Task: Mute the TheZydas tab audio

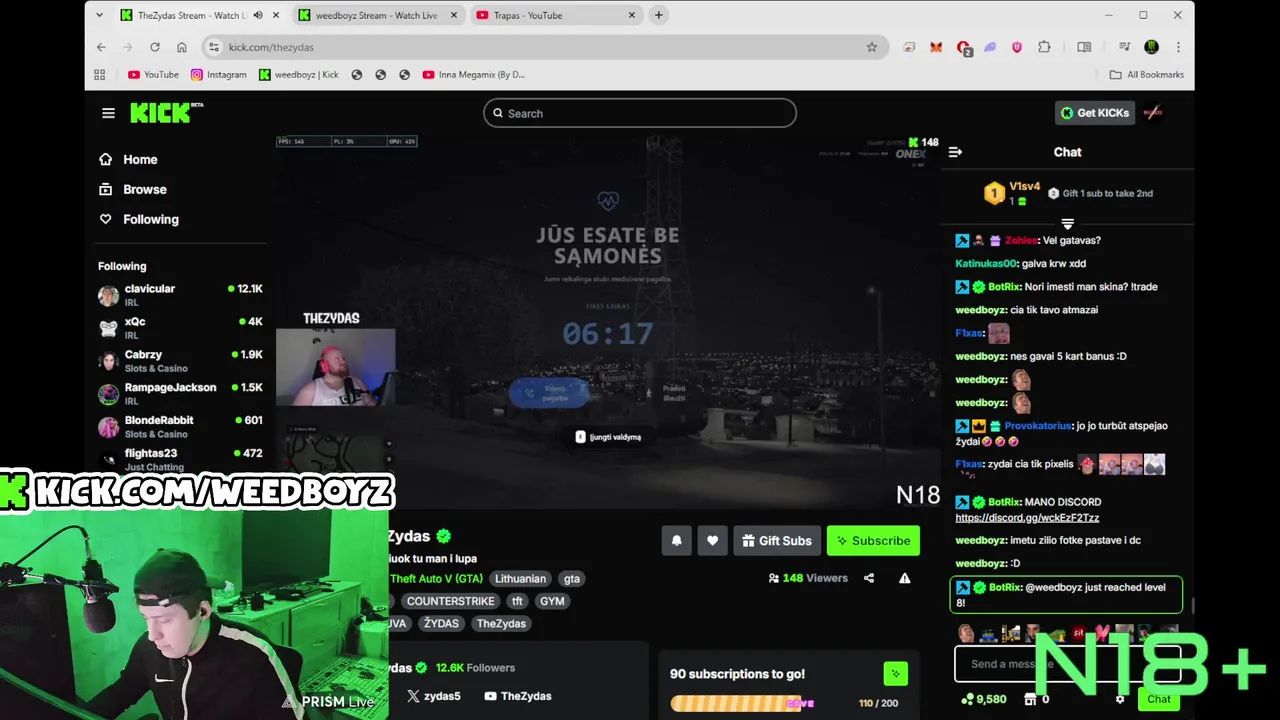Action: click(258, 15)
